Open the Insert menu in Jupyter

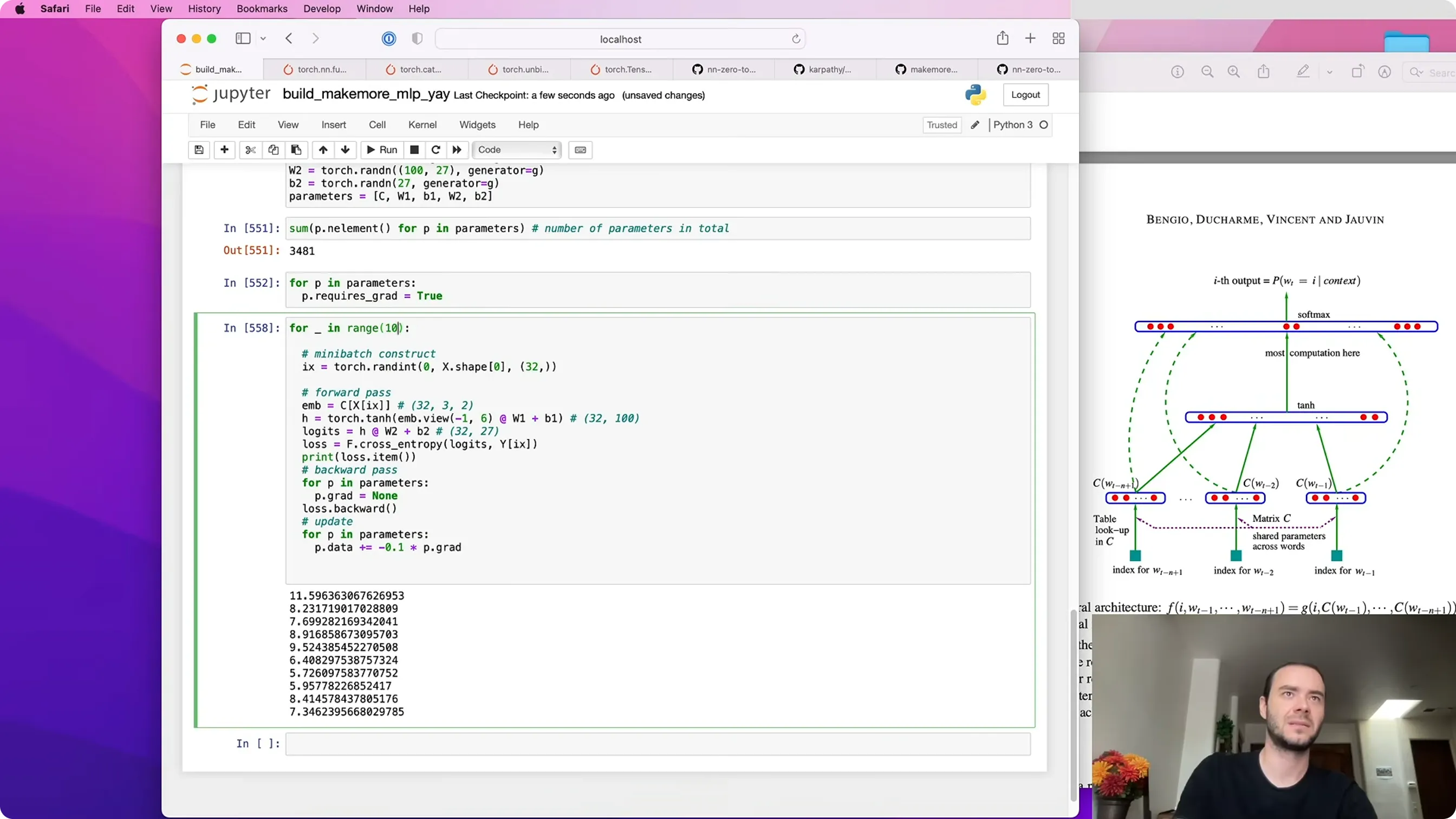click(334, 125)
